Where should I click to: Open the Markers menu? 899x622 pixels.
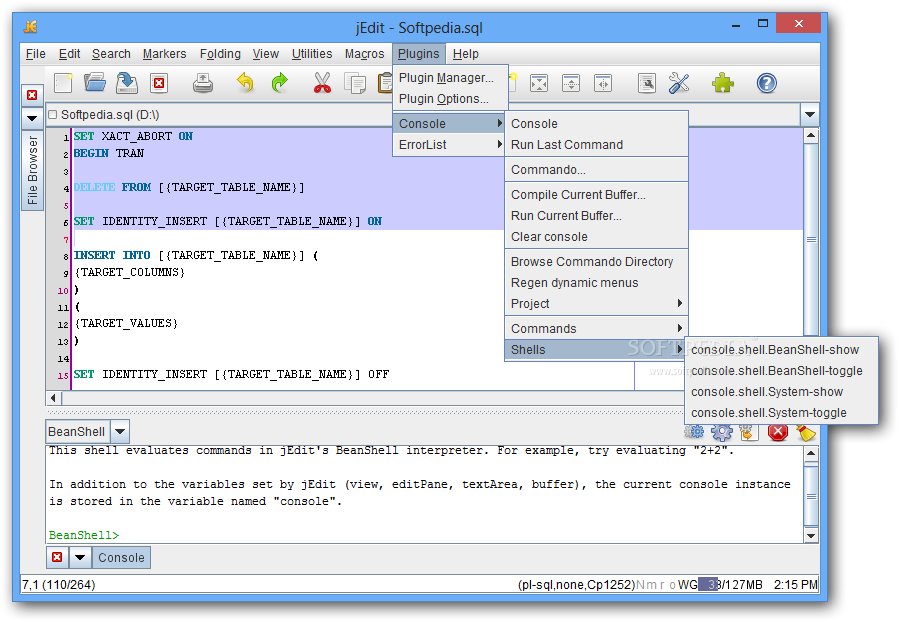click(165, 54)
